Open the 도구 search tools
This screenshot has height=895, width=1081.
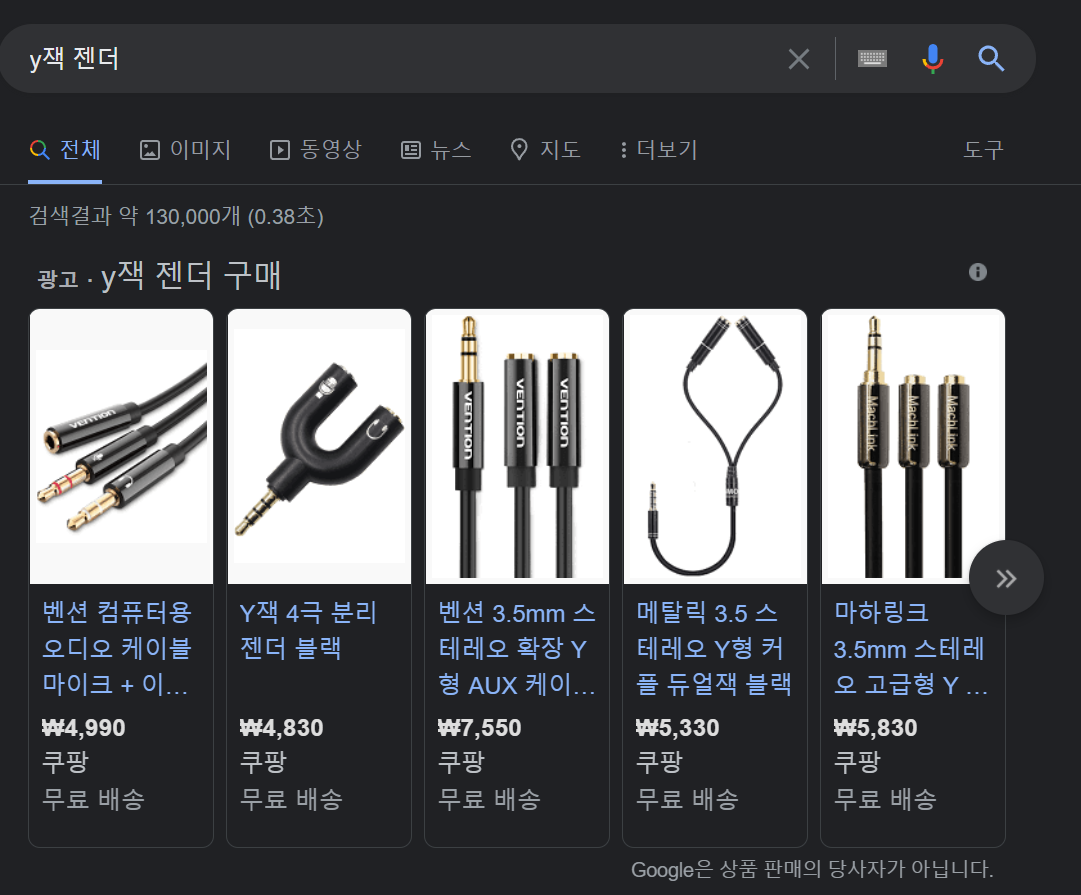point(983,150)
